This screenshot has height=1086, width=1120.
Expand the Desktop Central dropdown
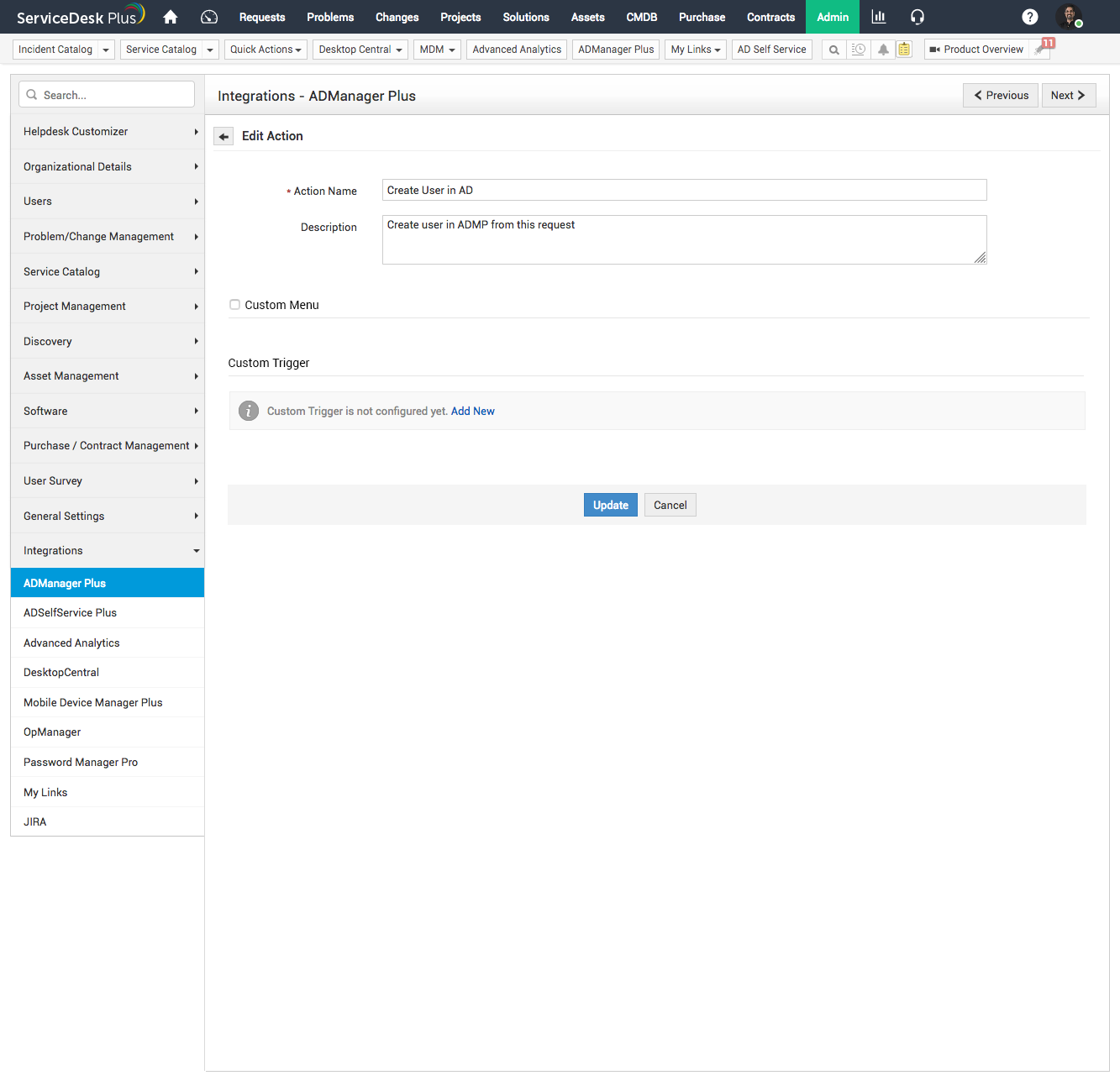coord(360,49)
